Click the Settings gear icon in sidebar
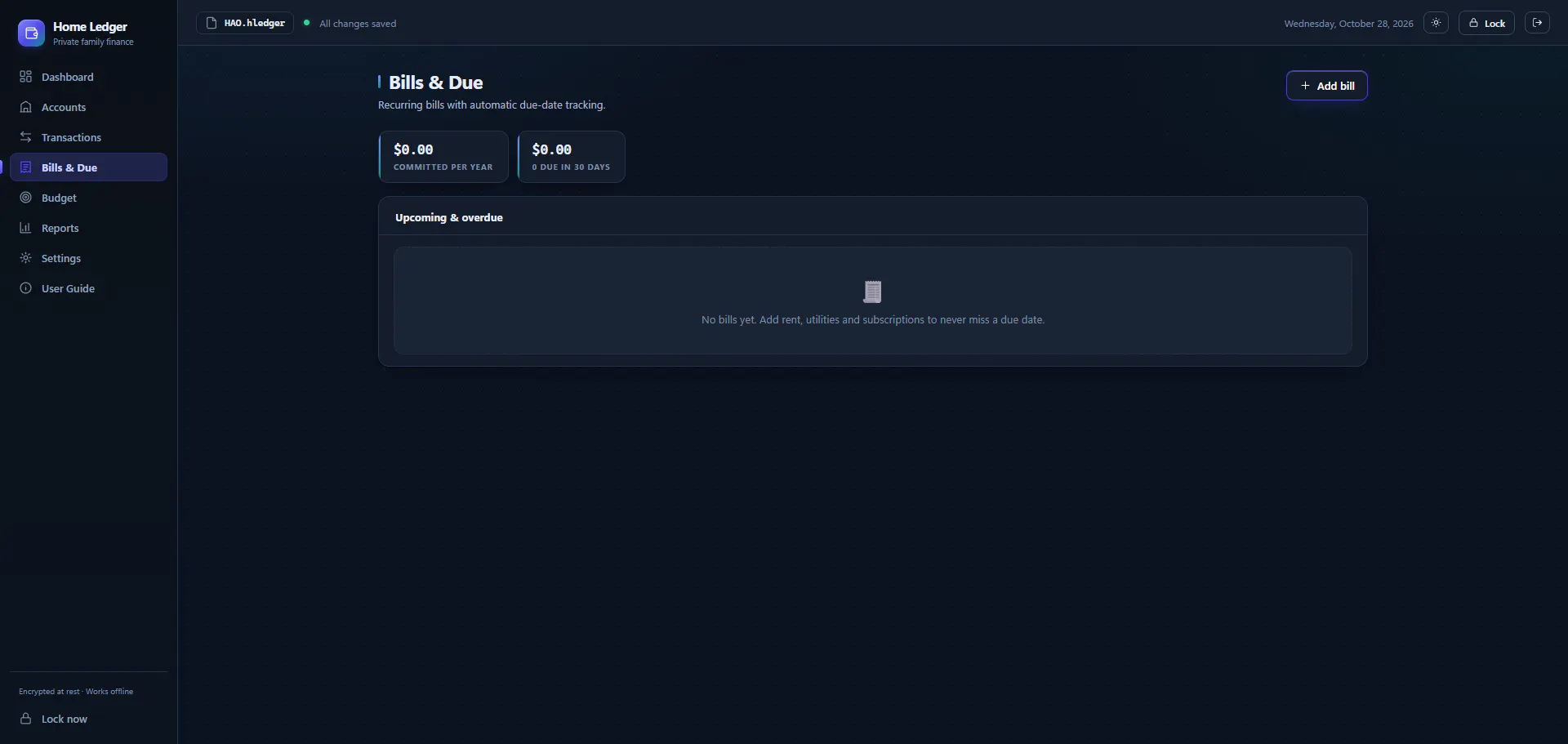This screenshot has width=1568, height=744. pos(25,258)
